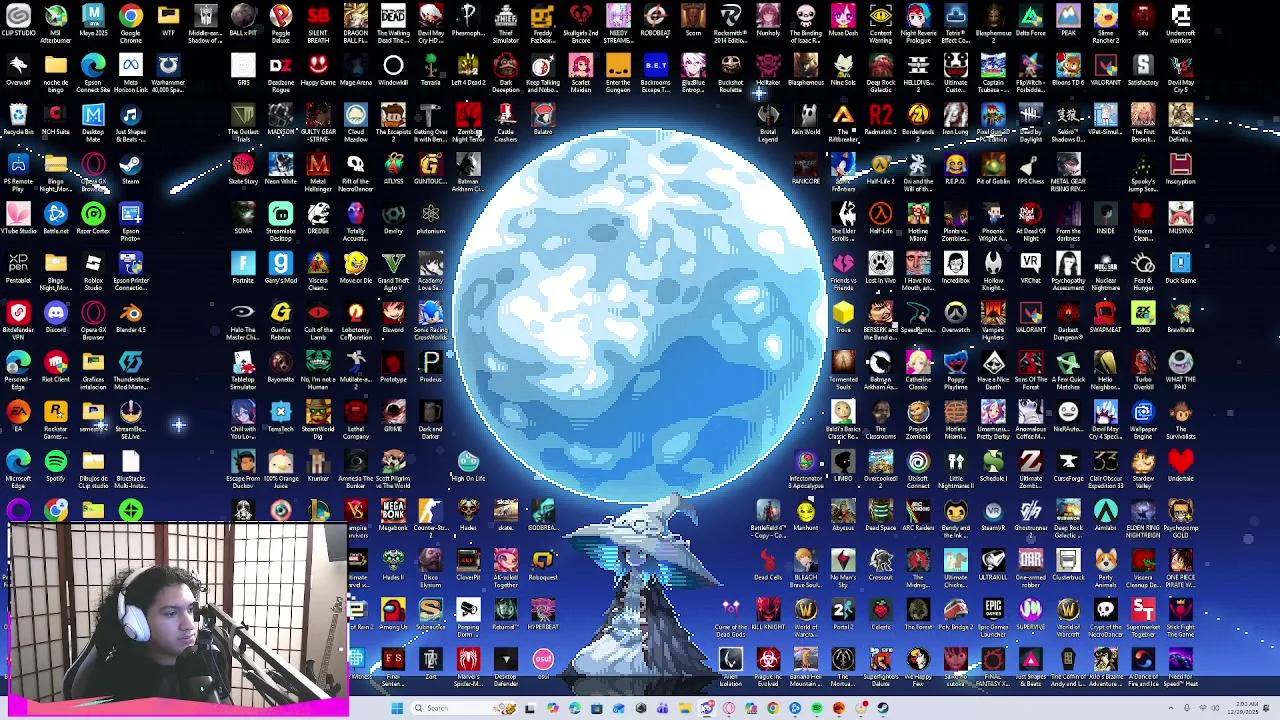Select the Dead by Daylight icon
Screen dimensions: 1280x720
[x=1031, y=120]
